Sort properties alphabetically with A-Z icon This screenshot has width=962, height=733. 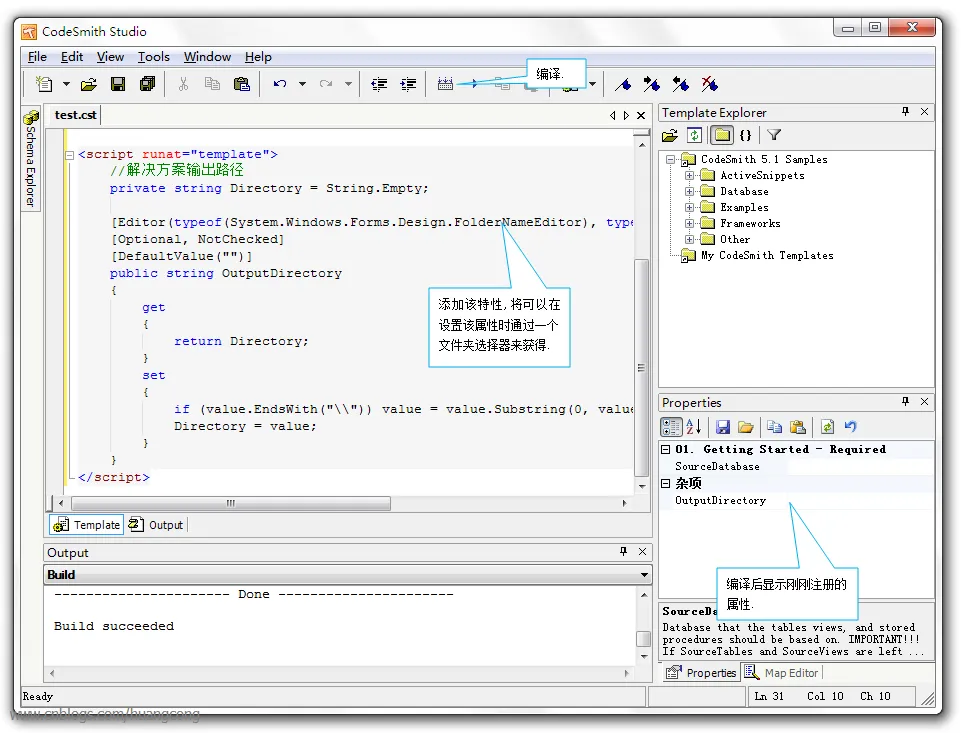(x=693, y=427)
